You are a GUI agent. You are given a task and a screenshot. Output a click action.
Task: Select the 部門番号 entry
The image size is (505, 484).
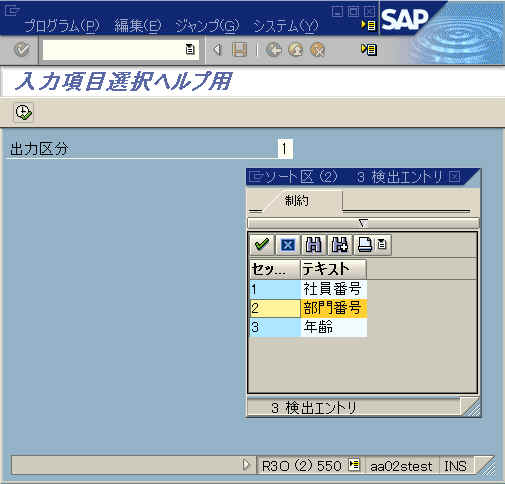coord(334,308)
